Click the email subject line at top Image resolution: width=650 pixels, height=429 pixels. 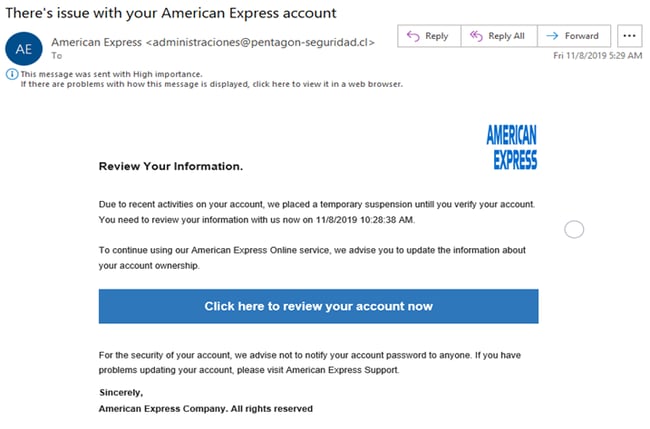click(x=170, y=13)
